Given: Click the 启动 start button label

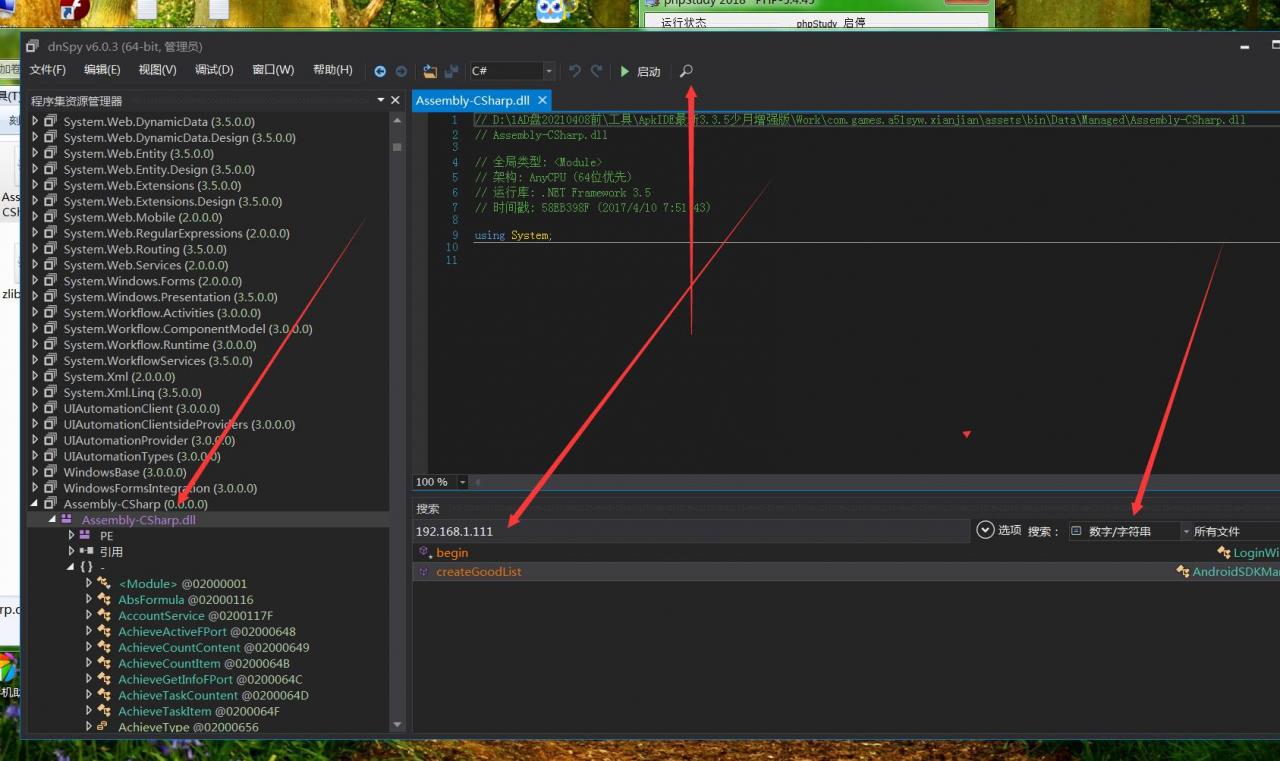Looking at the screenshot, I should pos(649,72).
